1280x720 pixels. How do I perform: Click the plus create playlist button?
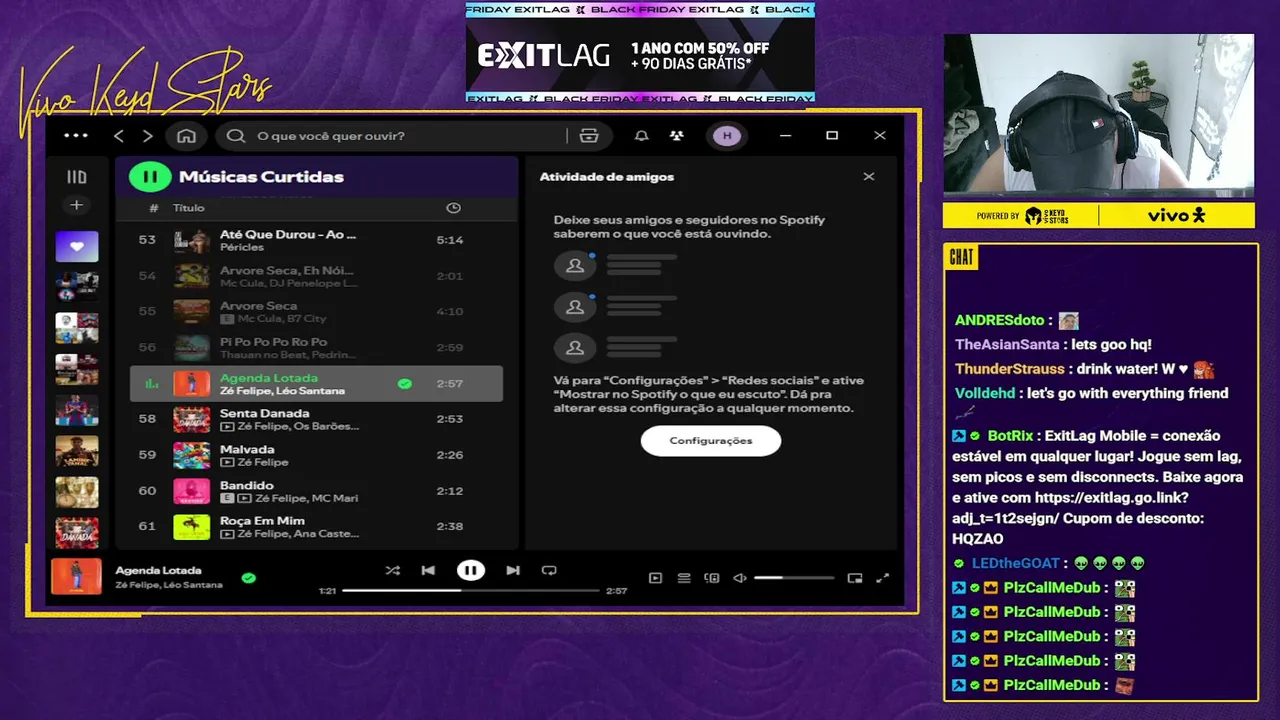[76, 205]
